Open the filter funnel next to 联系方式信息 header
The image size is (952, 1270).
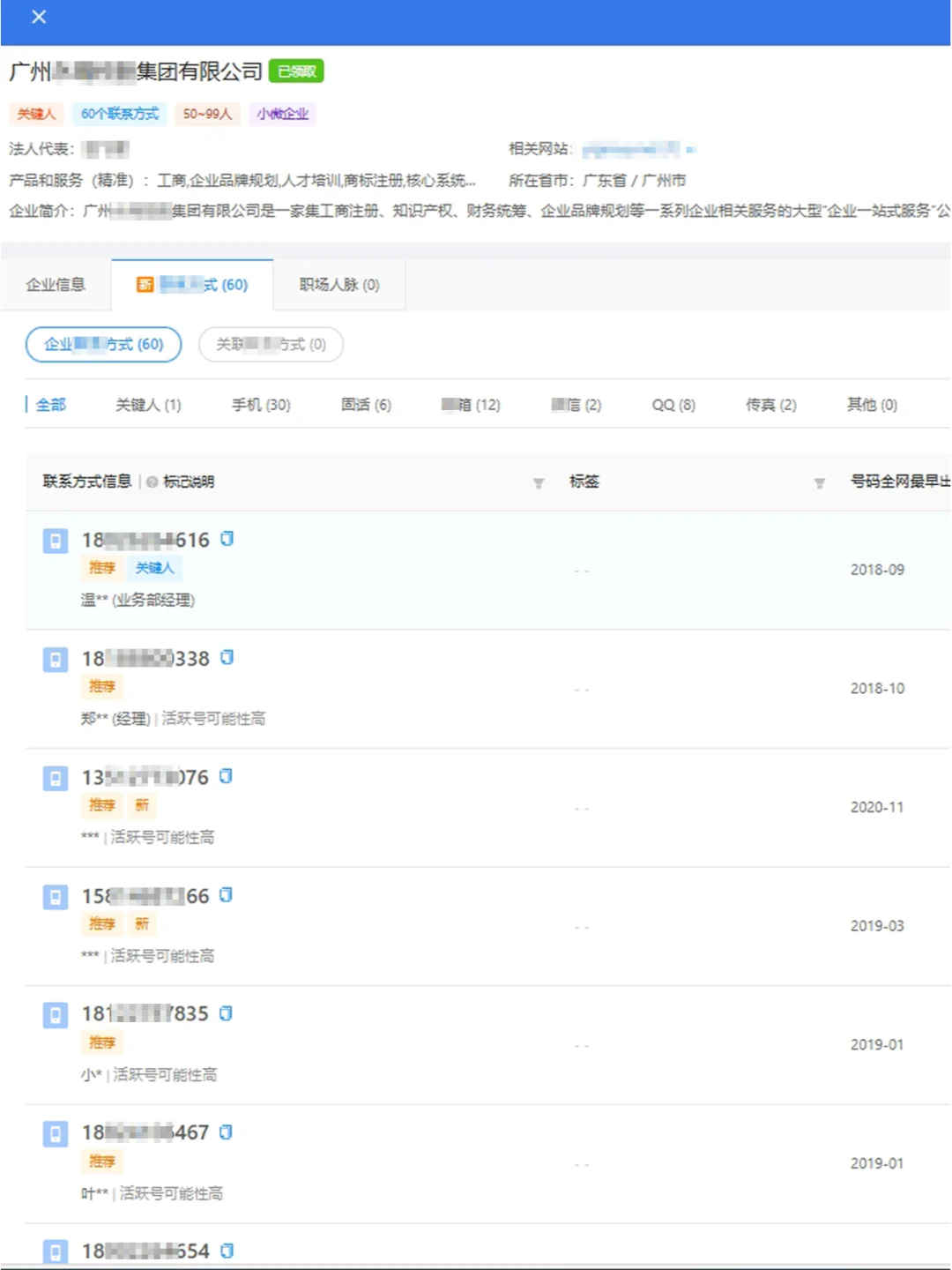tap(538, 482)
